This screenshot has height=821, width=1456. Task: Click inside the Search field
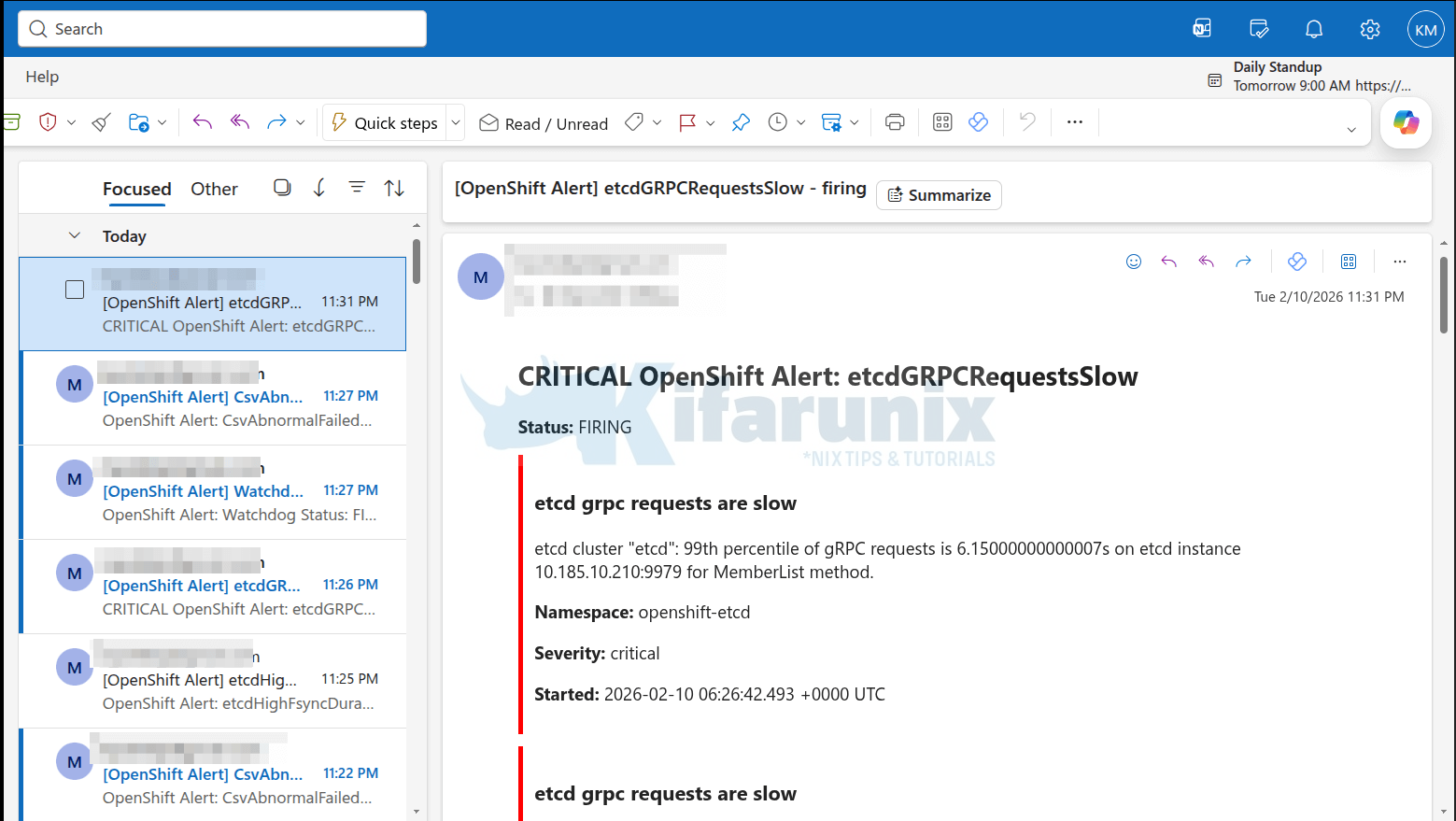coord(221,28)
